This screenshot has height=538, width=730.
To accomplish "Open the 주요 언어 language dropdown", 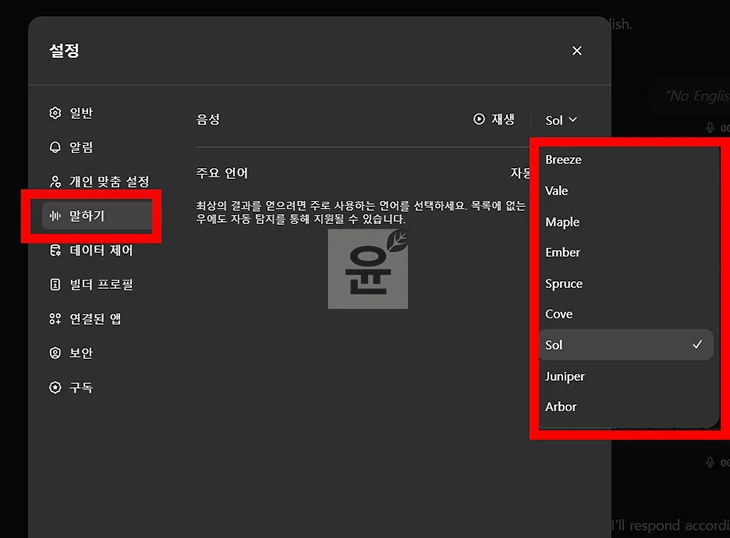I will coord(520,173).
